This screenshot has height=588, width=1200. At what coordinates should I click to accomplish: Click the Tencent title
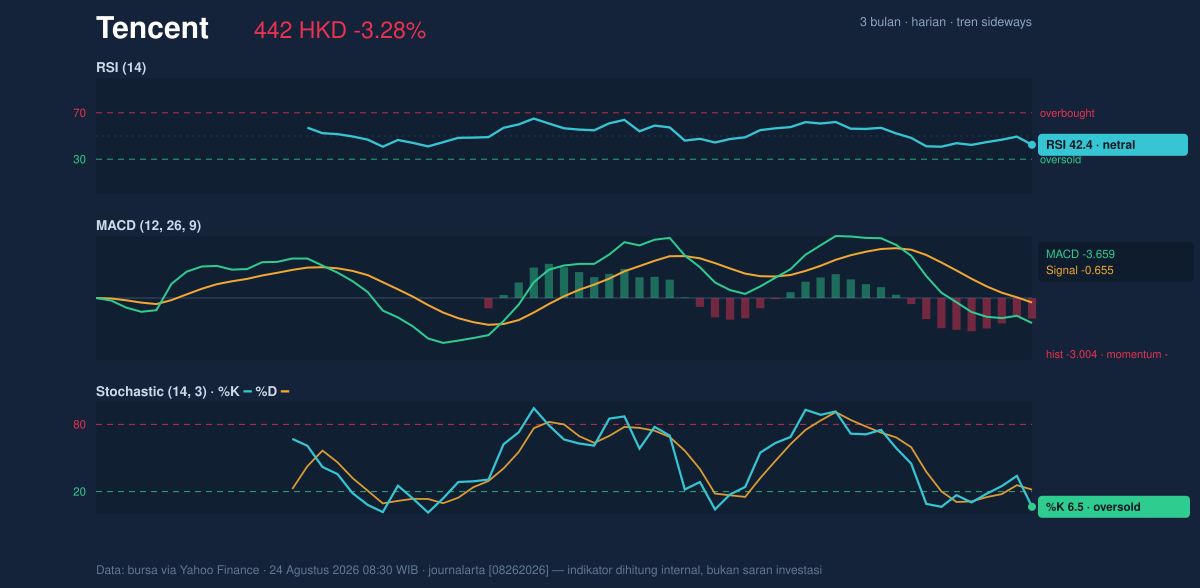click(x=152, y=29)
